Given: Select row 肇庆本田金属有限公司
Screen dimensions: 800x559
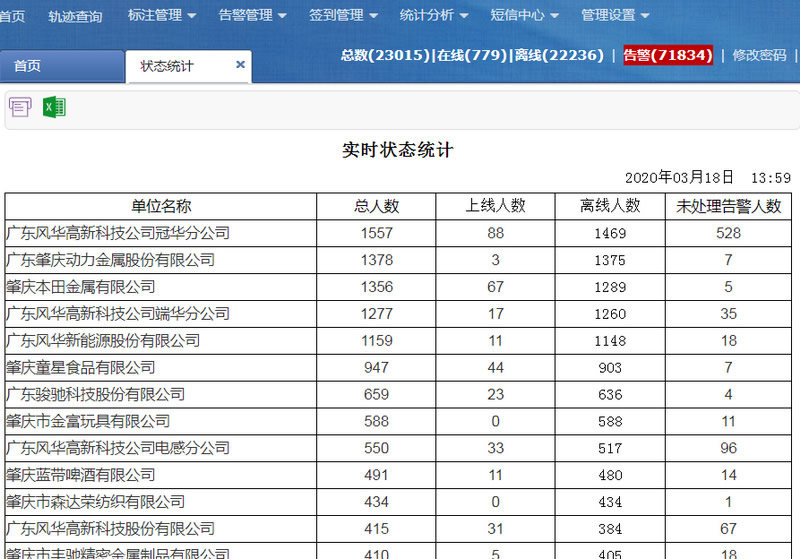Looking at the screenshot, I should [x=398, y=287].
